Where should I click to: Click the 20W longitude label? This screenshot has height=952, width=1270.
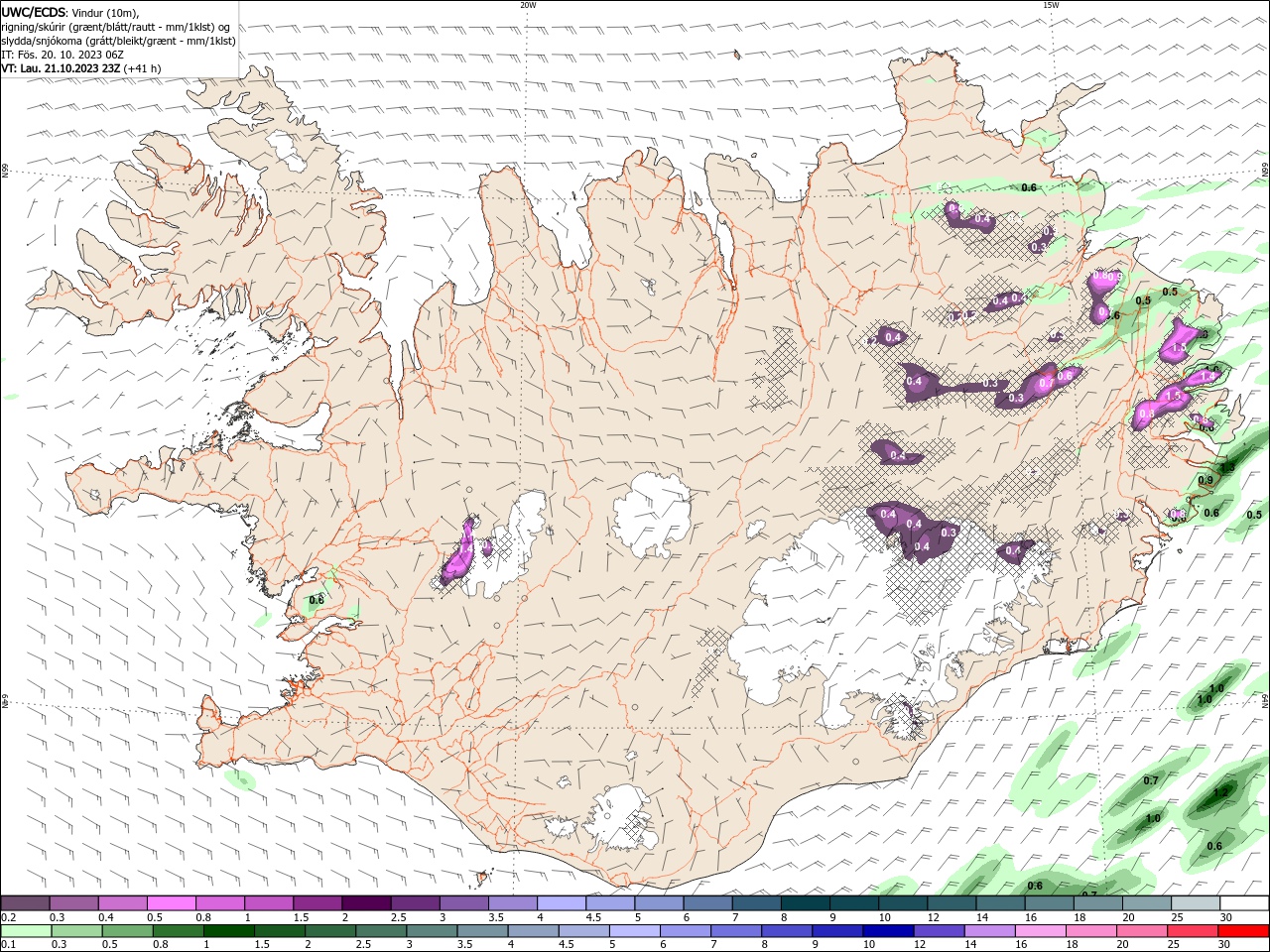point(528,5)
